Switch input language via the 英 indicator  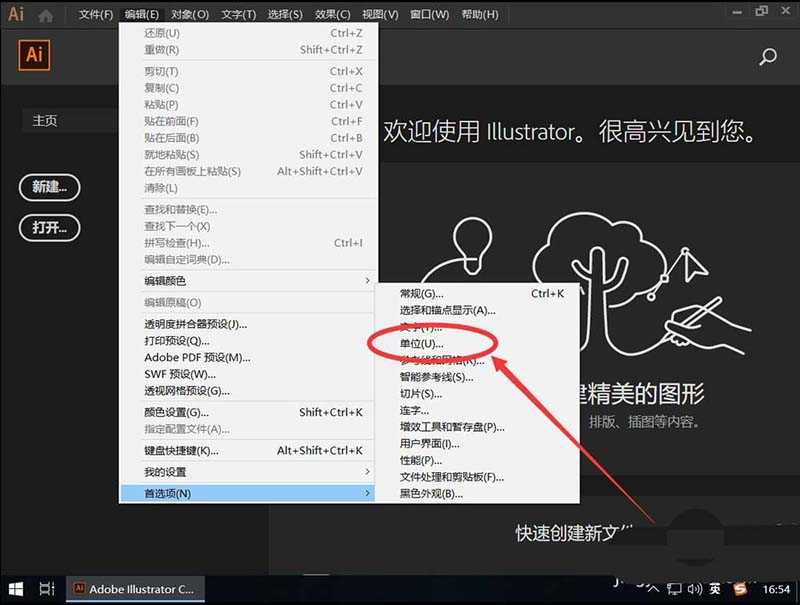coord(713,588)
